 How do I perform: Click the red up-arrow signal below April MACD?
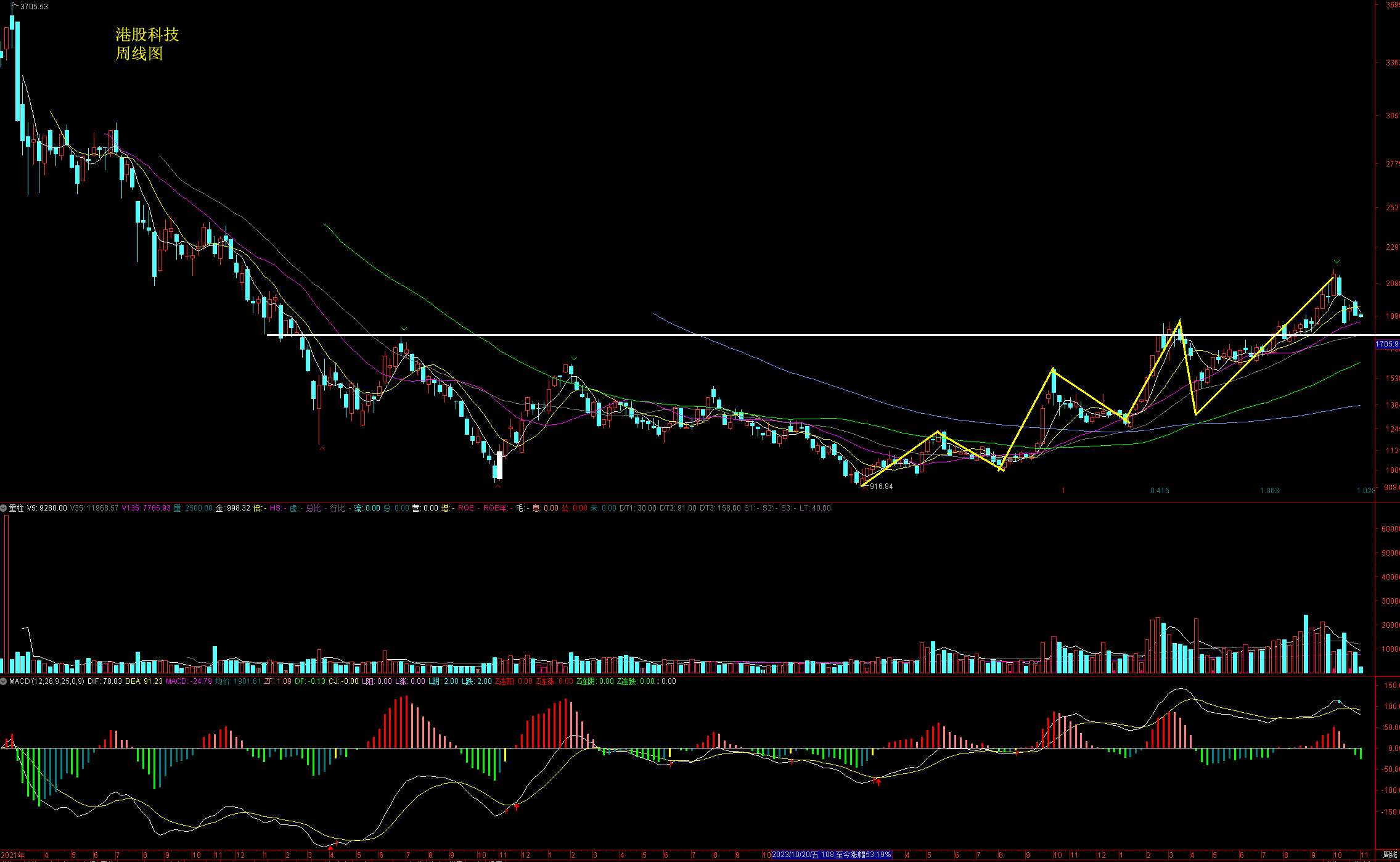[x=330, y=849]
